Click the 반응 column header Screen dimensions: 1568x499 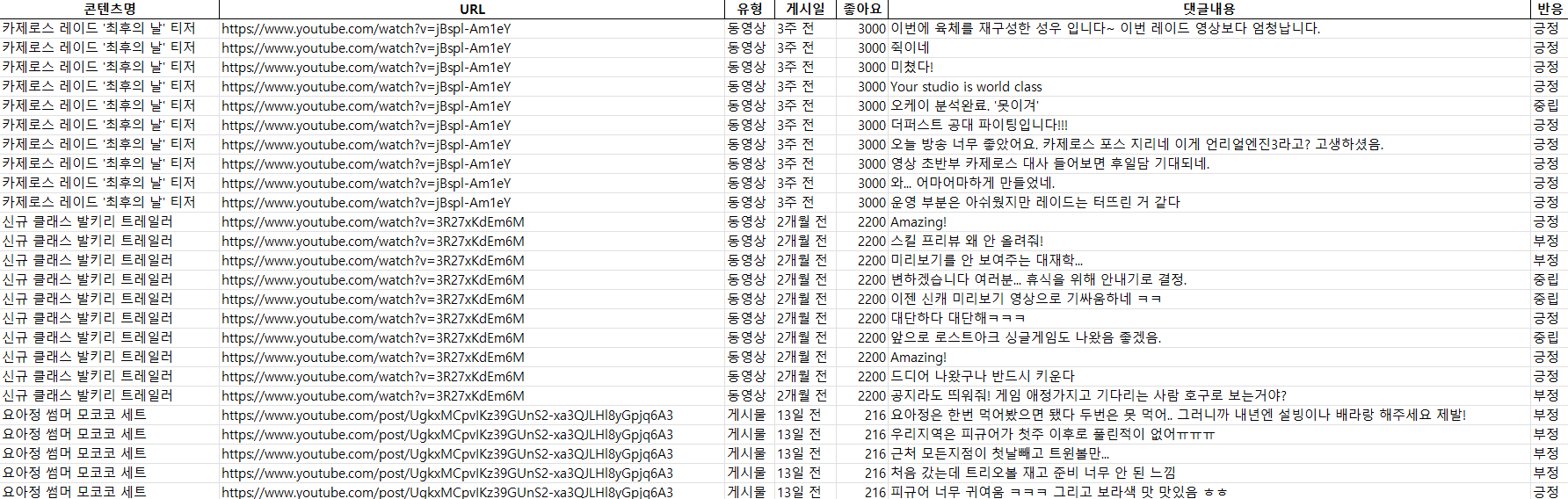(1550, 9)
